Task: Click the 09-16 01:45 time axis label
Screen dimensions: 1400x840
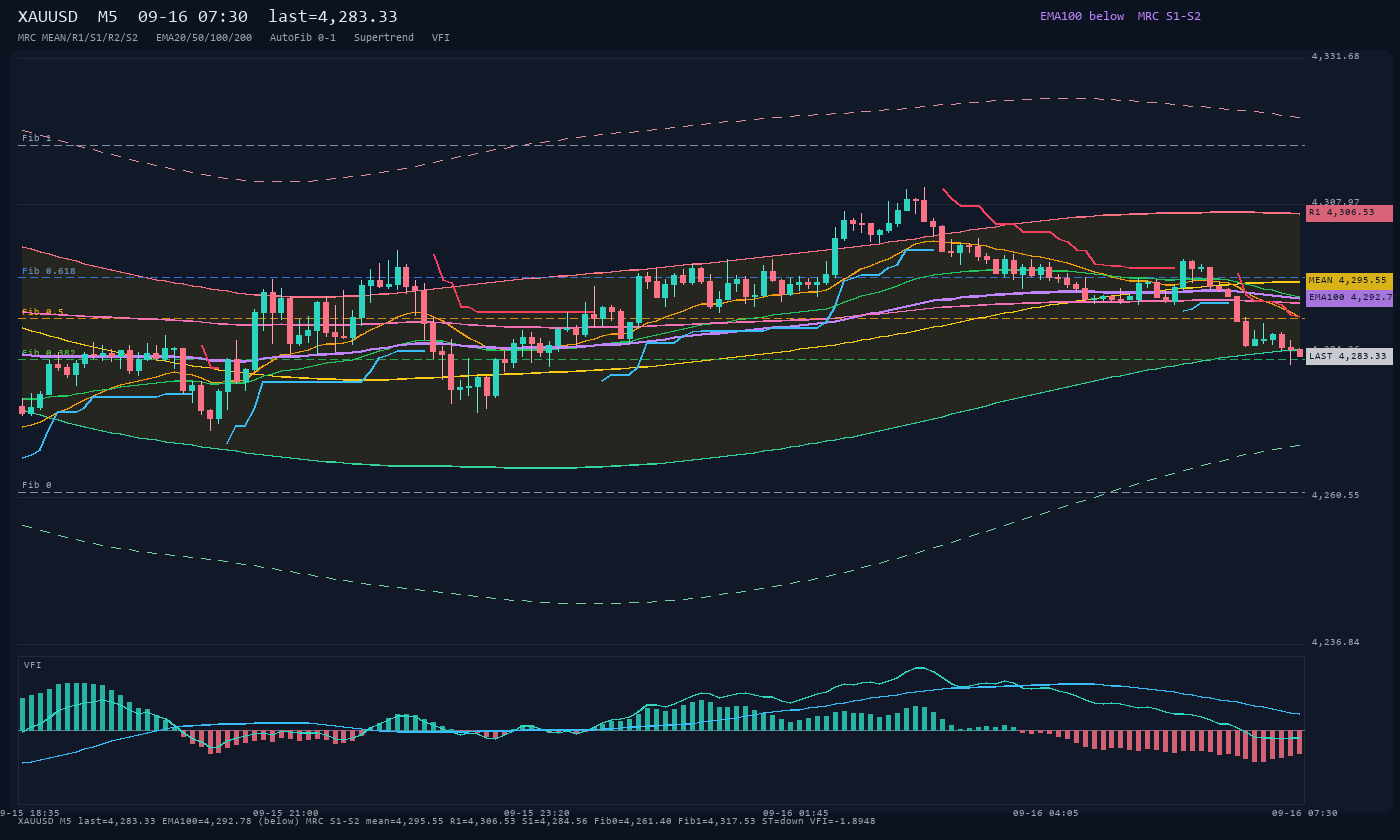Action: (796, 813)
